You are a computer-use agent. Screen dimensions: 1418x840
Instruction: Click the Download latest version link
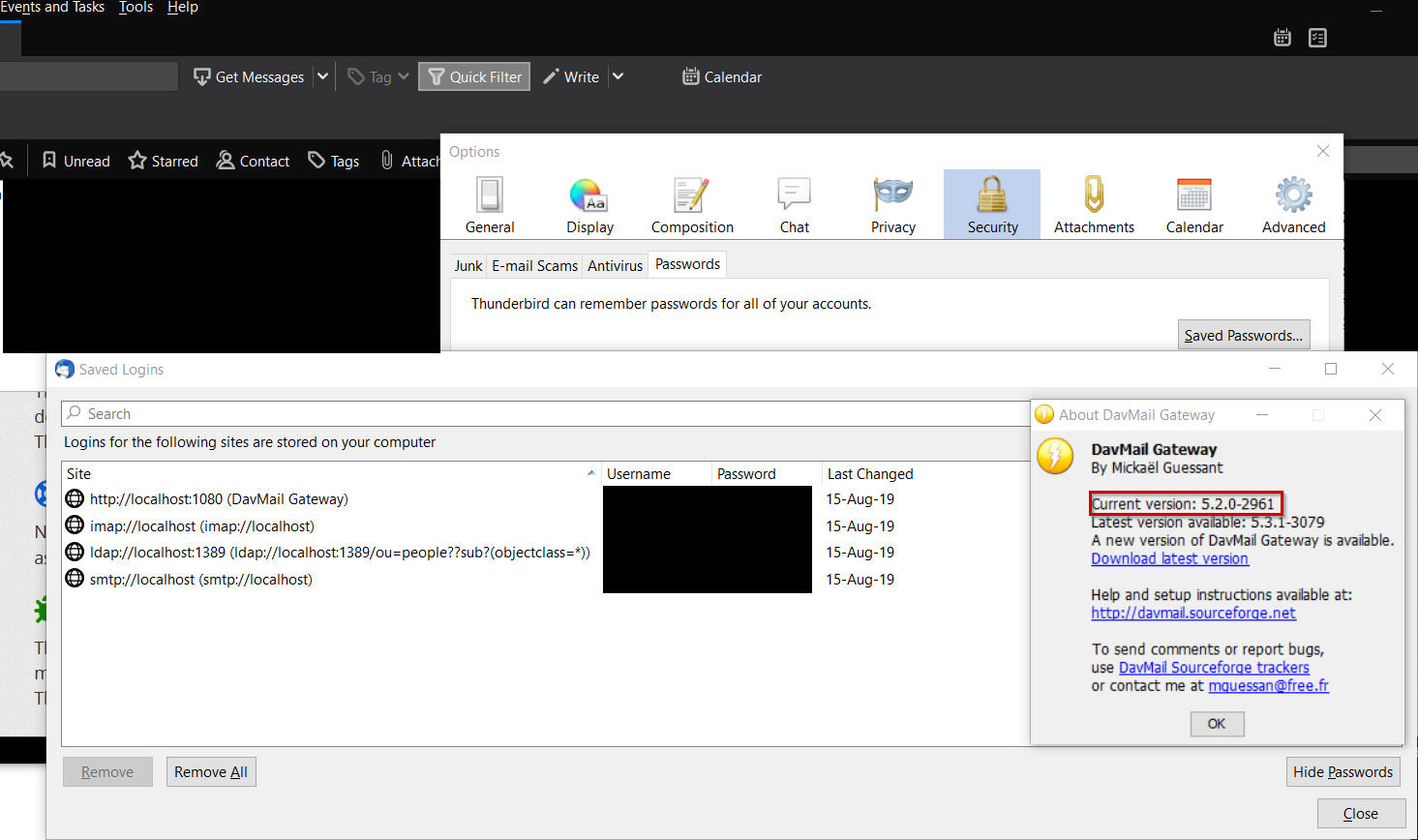1169,558
